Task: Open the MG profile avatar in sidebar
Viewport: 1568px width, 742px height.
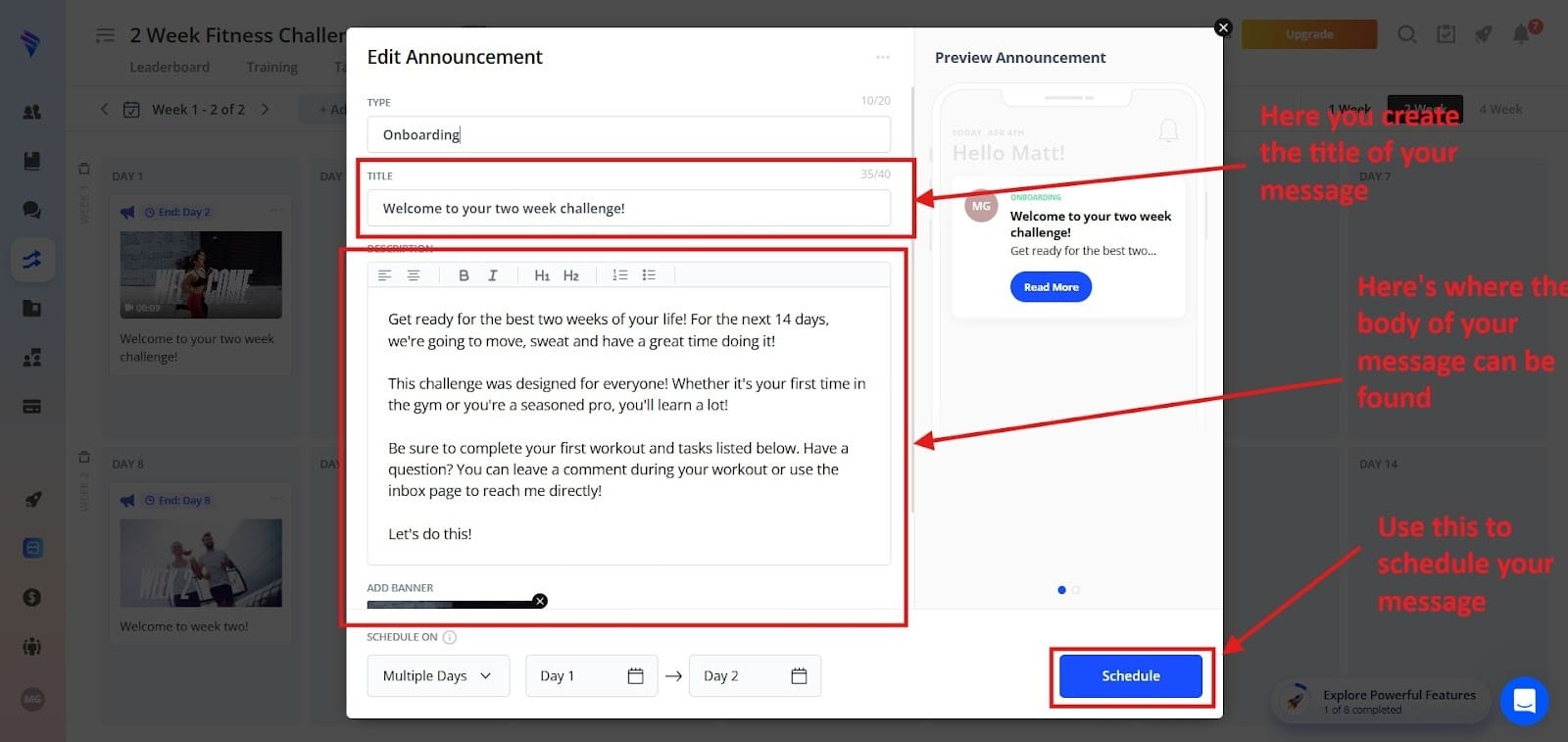Action: point(32,699)
